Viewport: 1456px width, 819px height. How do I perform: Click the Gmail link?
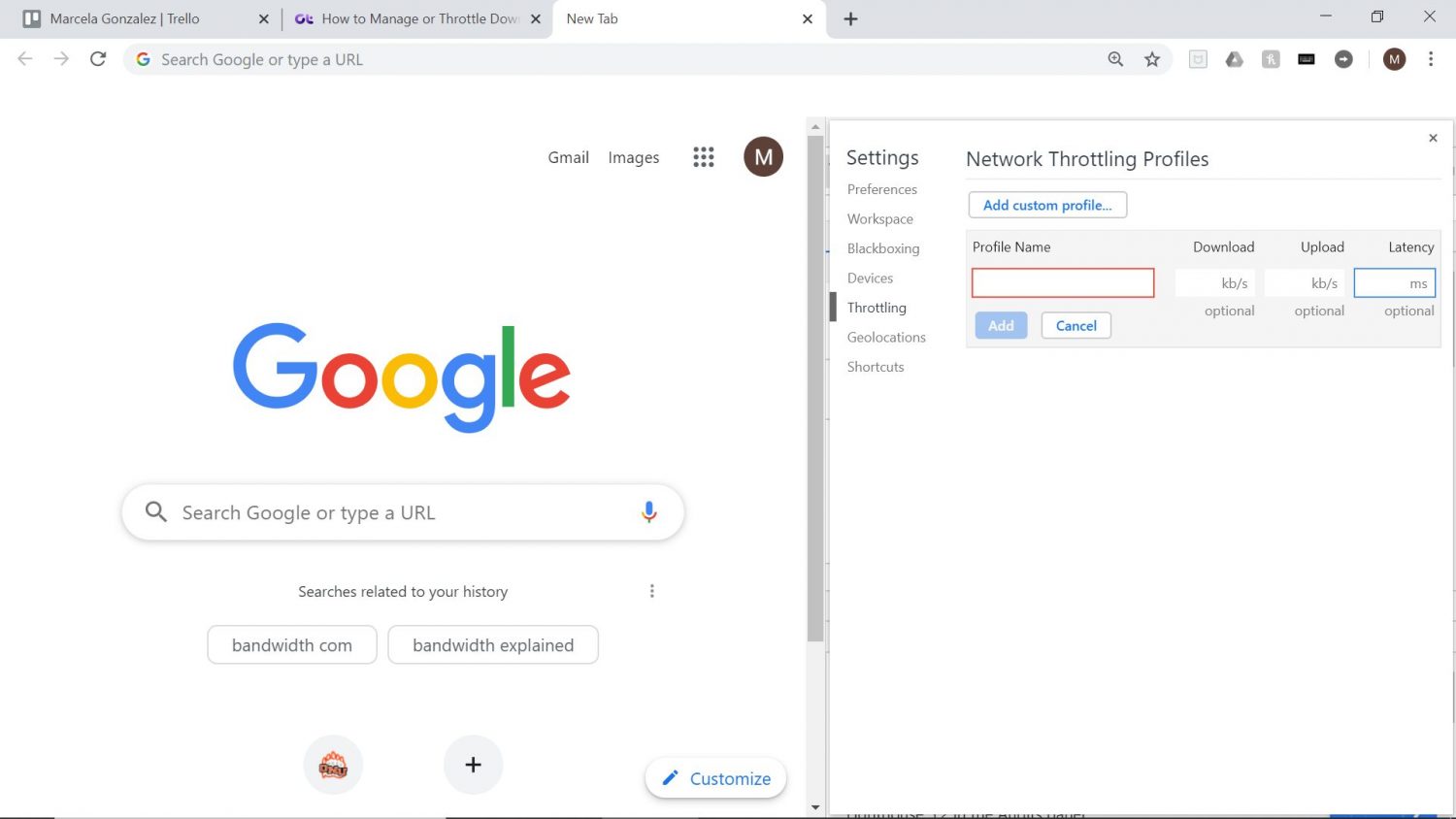pyautogui.click(x=568, y=157)
